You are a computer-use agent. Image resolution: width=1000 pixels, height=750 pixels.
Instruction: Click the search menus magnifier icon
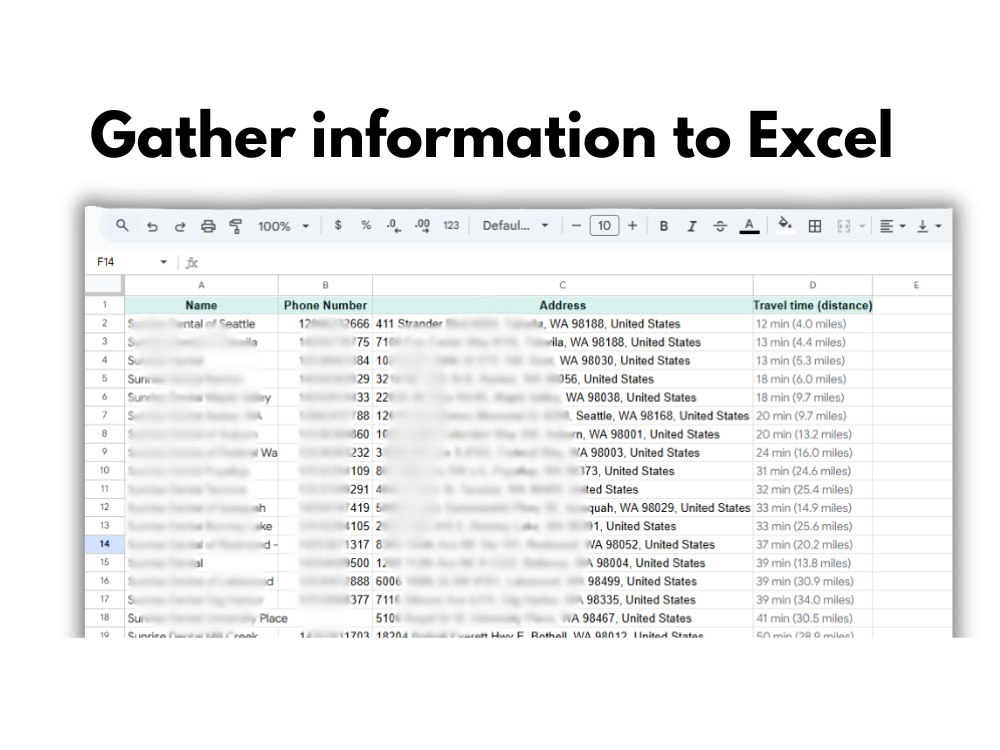tap(122, 226)
